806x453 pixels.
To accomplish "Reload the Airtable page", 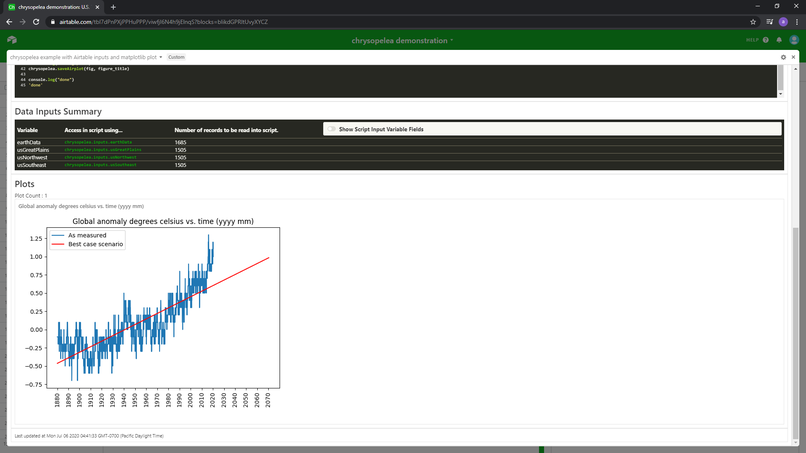I will (x=36, y=22).
